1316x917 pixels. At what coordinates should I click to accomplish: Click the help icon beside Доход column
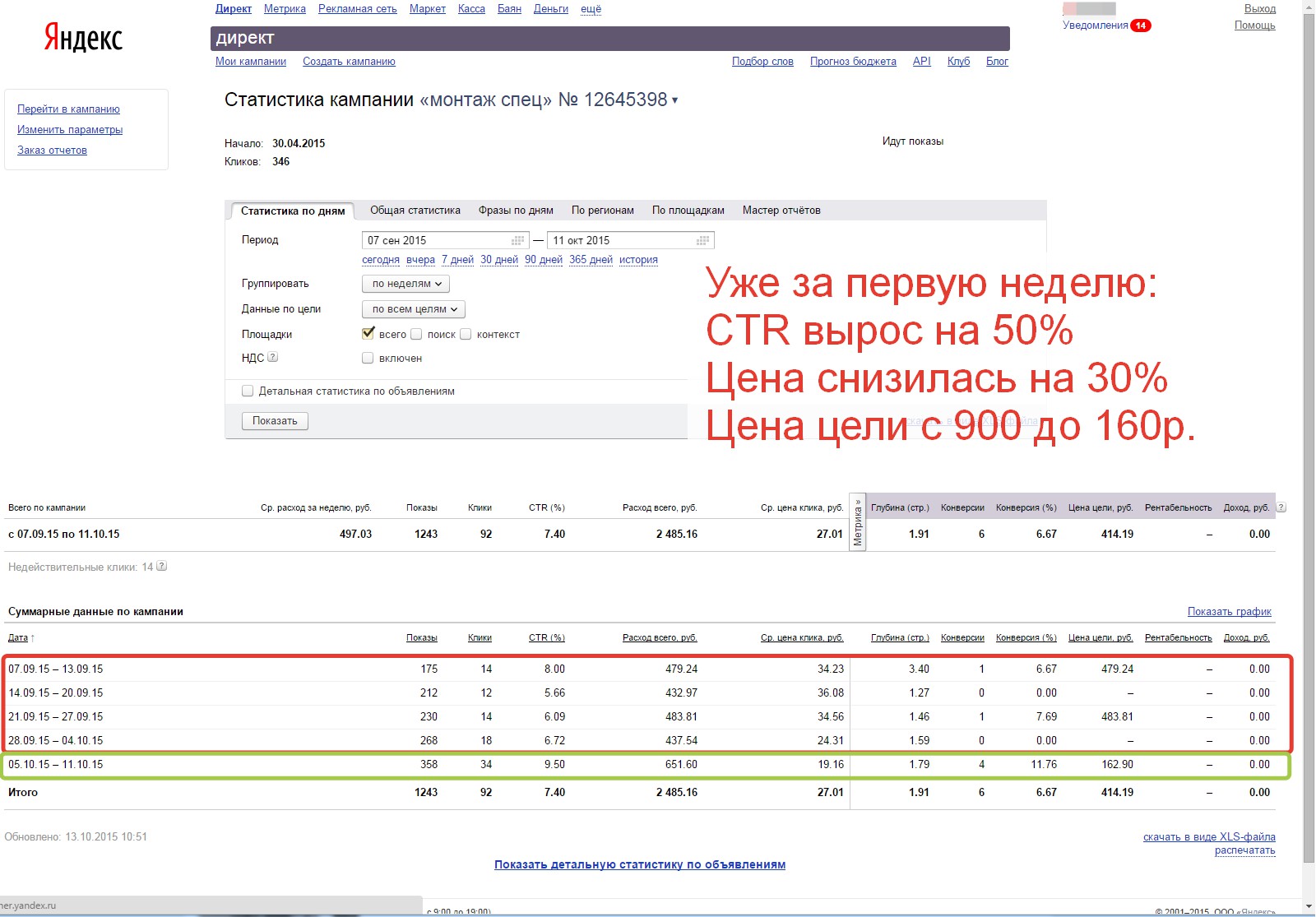tap(1281, 507)
